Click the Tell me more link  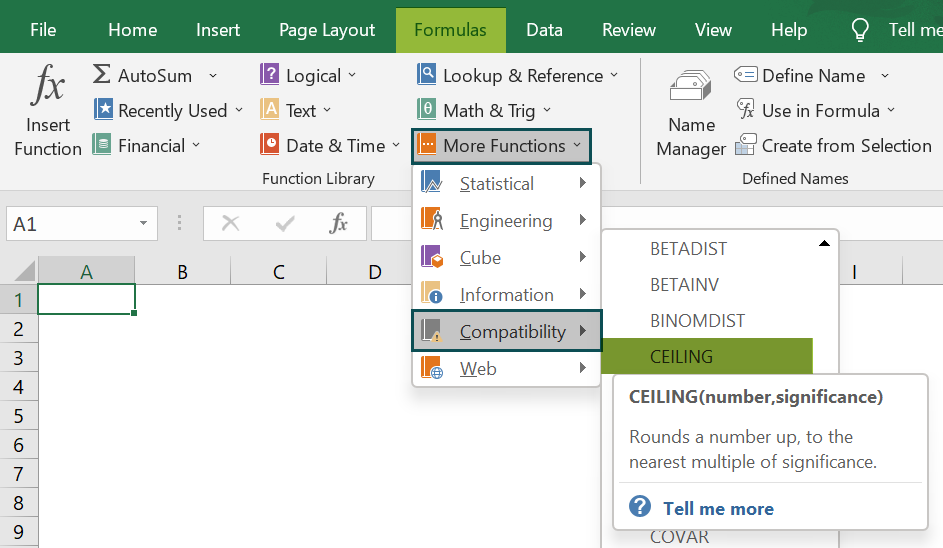[718, 508]
